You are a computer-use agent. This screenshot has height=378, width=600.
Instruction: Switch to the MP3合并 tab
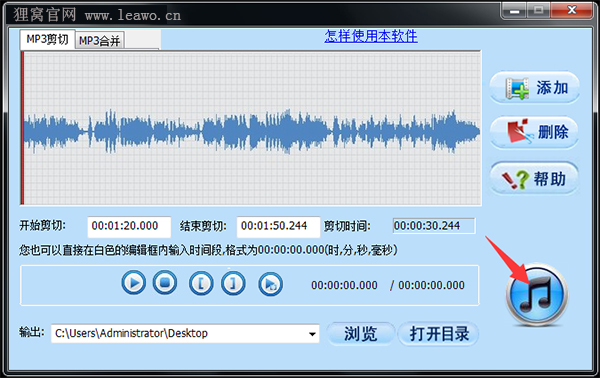point(99,41)
